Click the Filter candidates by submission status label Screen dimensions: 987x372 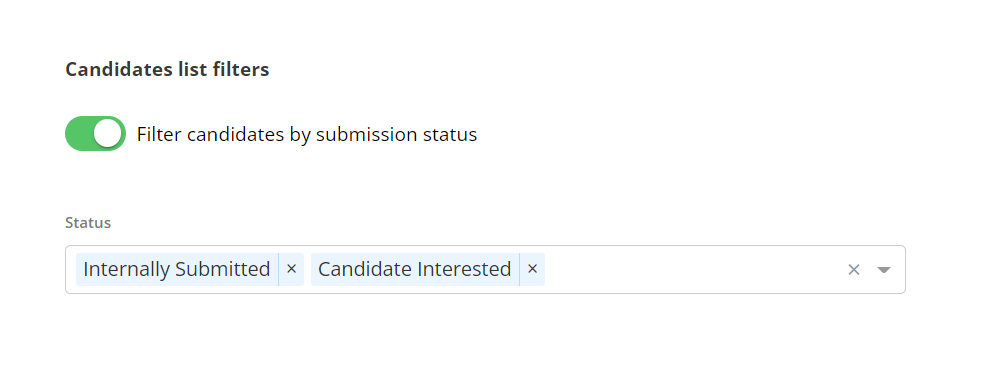307,135
